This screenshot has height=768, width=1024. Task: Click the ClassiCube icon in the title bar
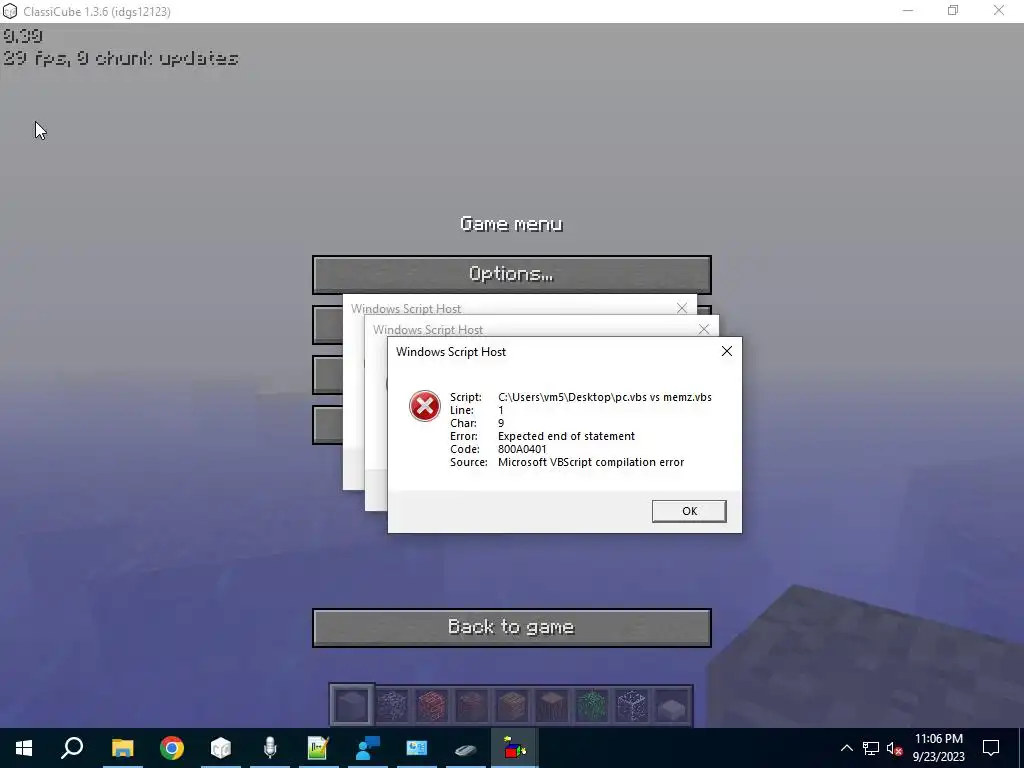tap(10, 11)
